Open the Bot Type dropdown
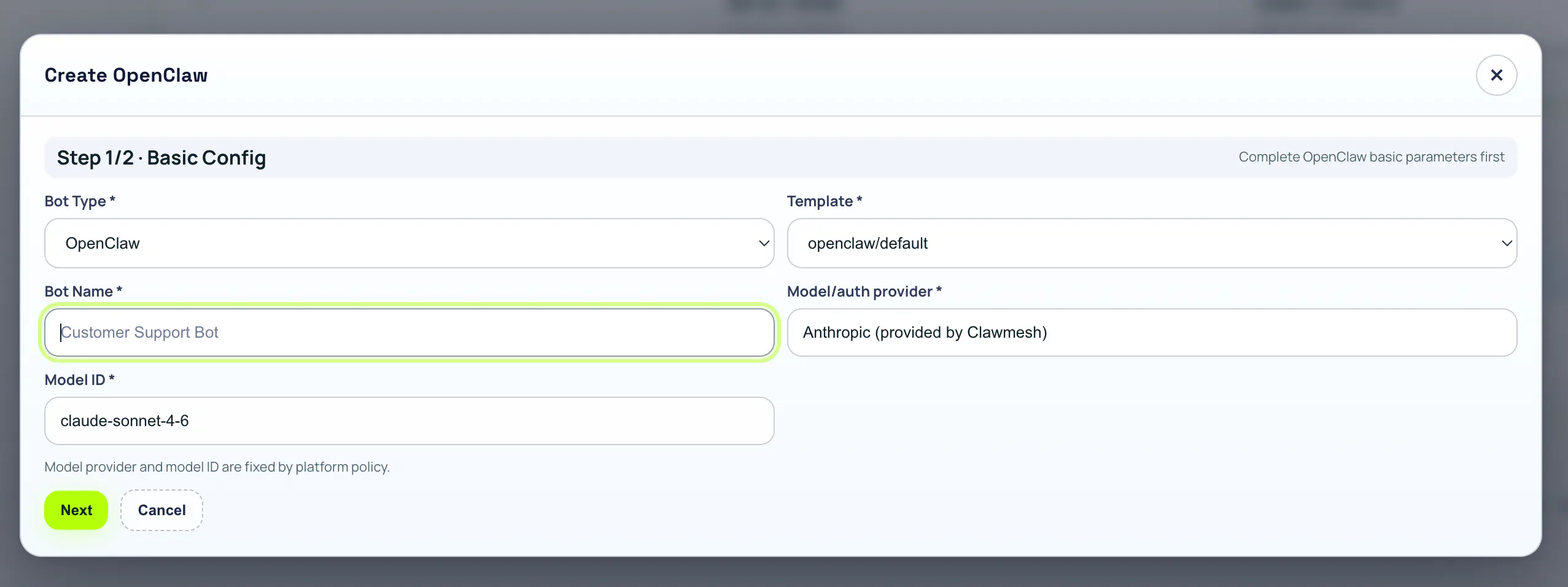Viewport: 1568px width, 587px height. (409, 243)
